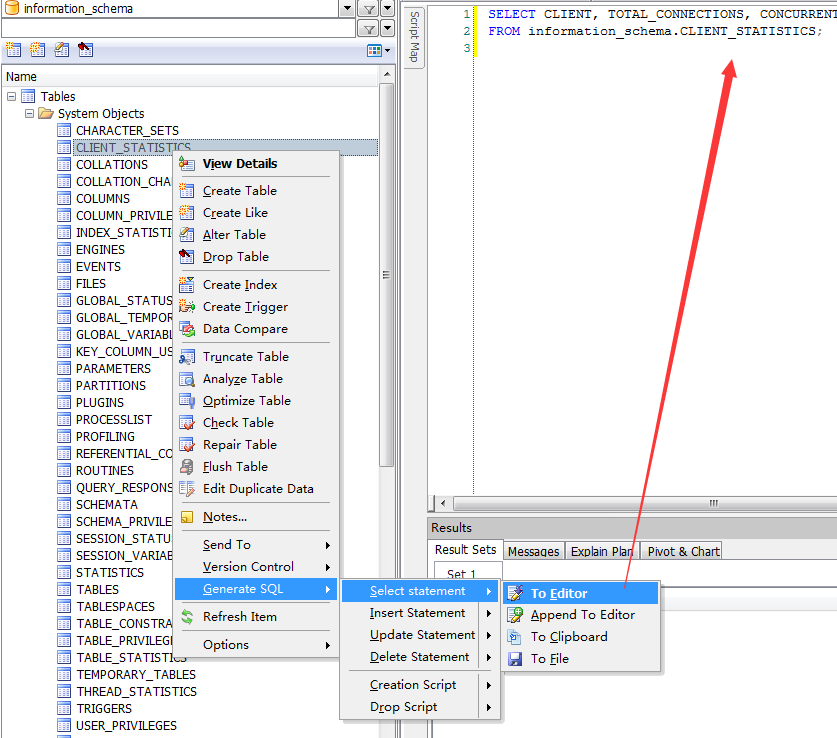
Task: Click the Alter Table toolbar icon
Action: (62, 50)
